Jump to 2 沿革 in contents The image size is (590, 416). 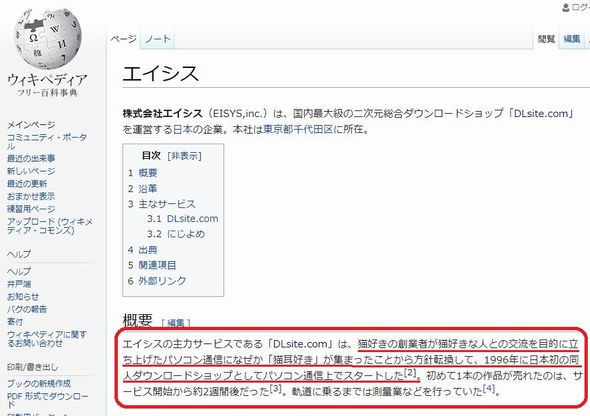pos(142,188)
